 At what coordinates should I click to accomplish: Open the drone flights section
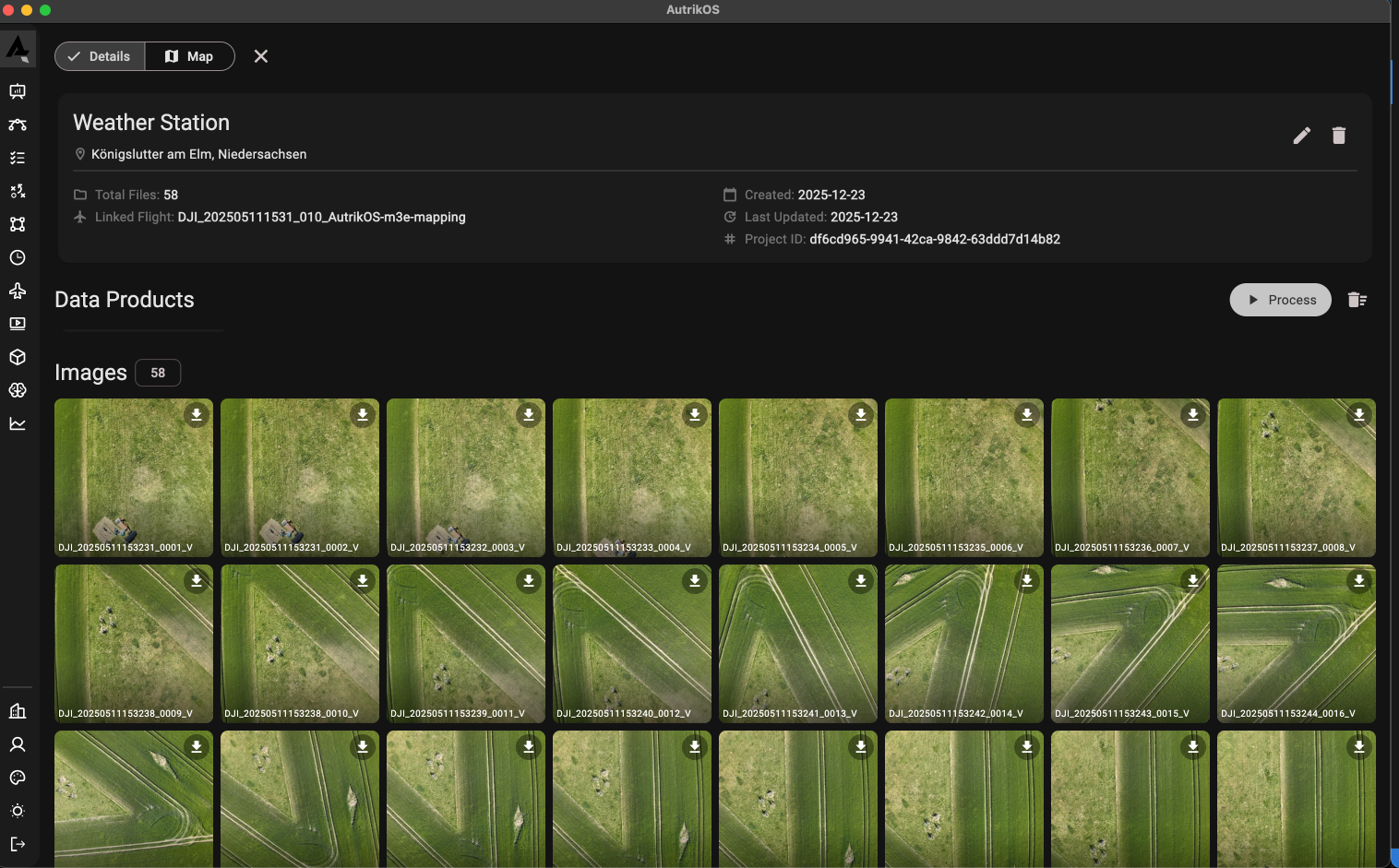click(18, 291)
